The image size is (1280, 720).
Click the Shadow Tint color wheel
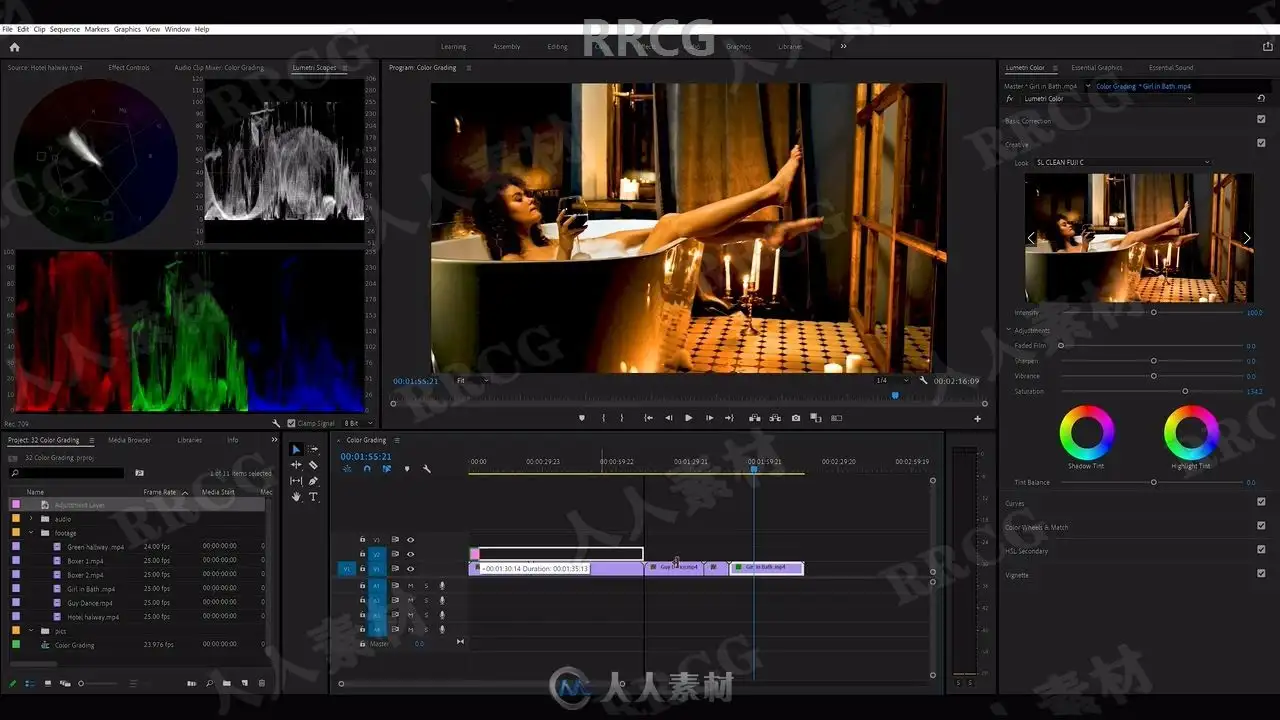click(1086, 432)
